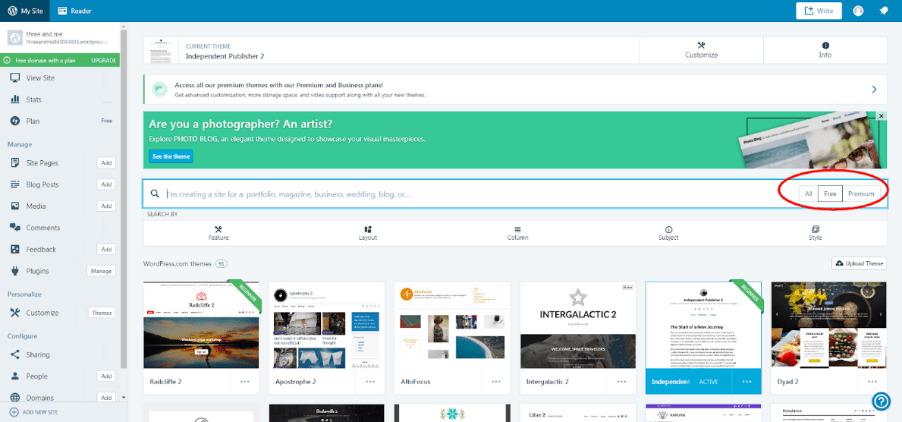
Task: Close the Photo Blog promotion banner
Action: [x=881, y=116]
